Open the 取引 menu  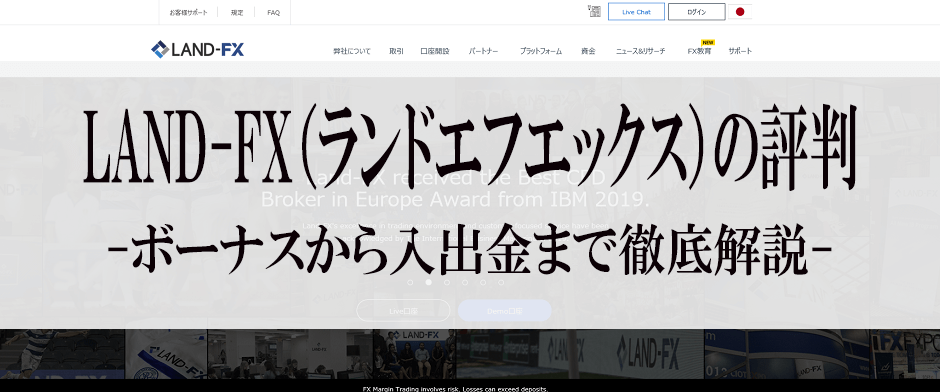[396, 51]
